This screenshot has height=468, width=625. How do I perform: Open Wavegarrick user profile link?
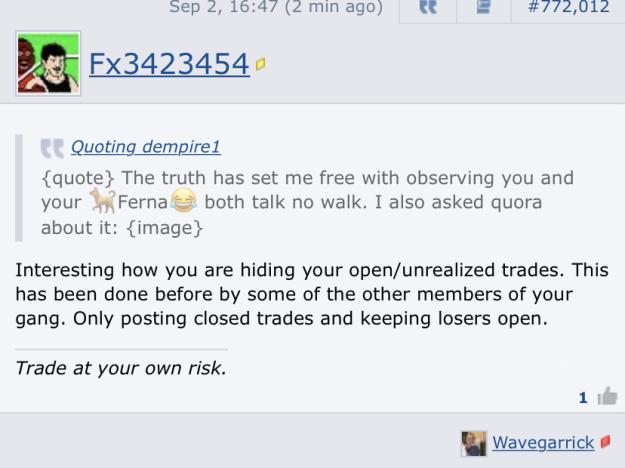(x=543, y=442)
